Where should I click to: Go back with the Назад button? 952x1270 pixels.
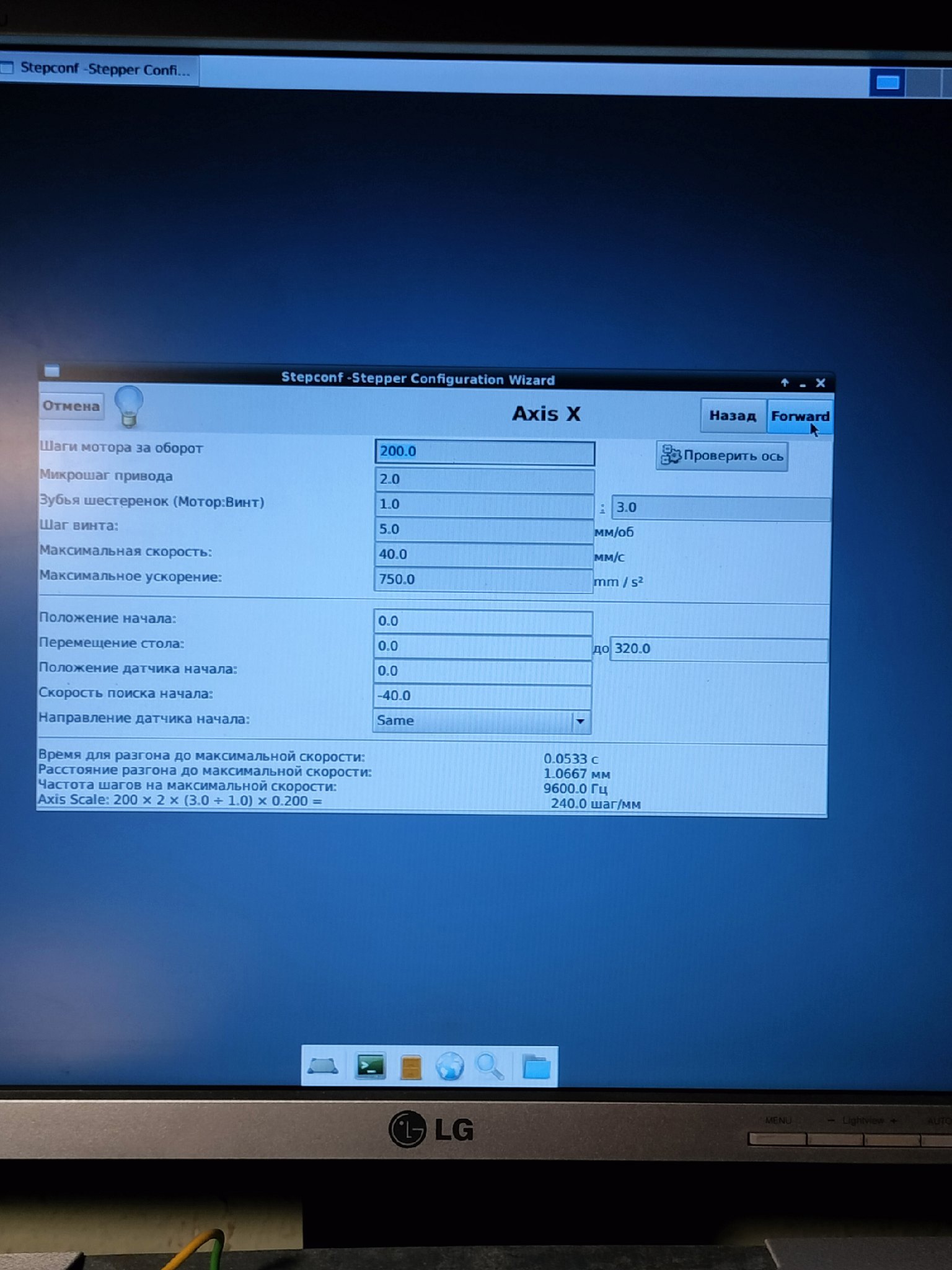(x=733, y=415)
